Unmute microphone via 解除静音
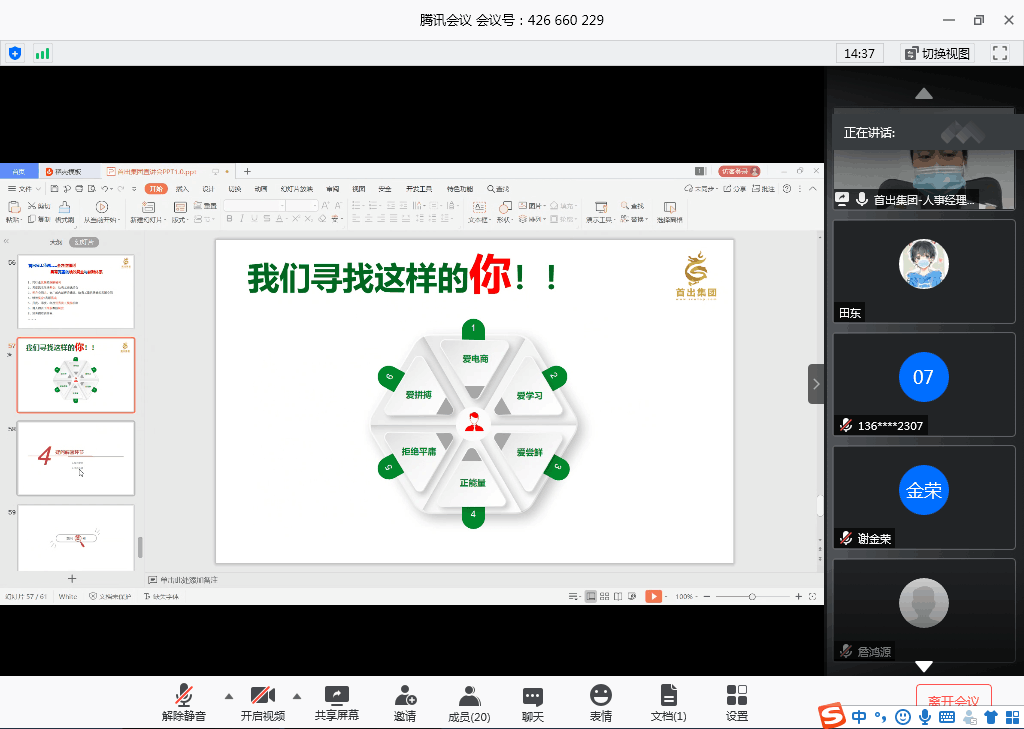 coord(184,703)
